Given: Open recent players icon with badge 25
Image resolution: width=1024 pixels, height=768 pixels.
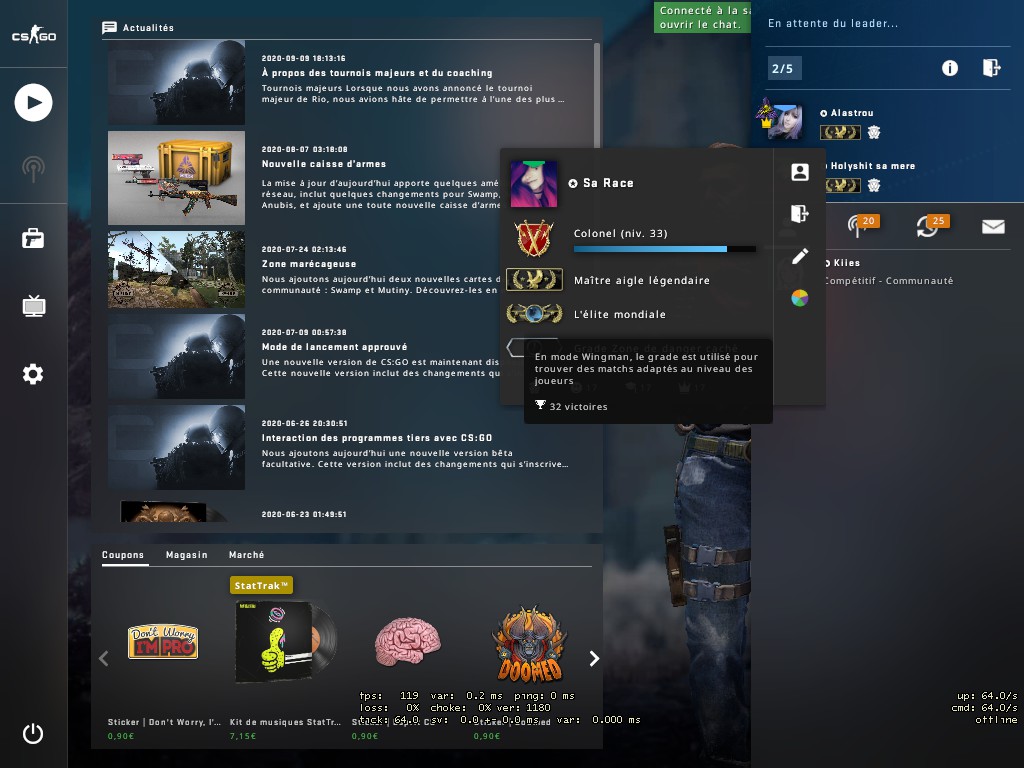Looking at the screenshot, I should tap(933, 225).
